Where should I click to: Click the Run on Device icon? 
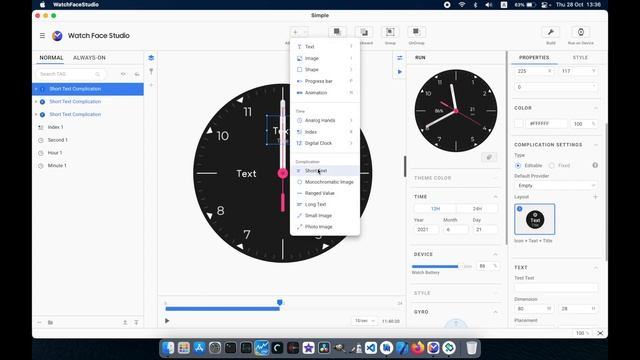point(580,32)
